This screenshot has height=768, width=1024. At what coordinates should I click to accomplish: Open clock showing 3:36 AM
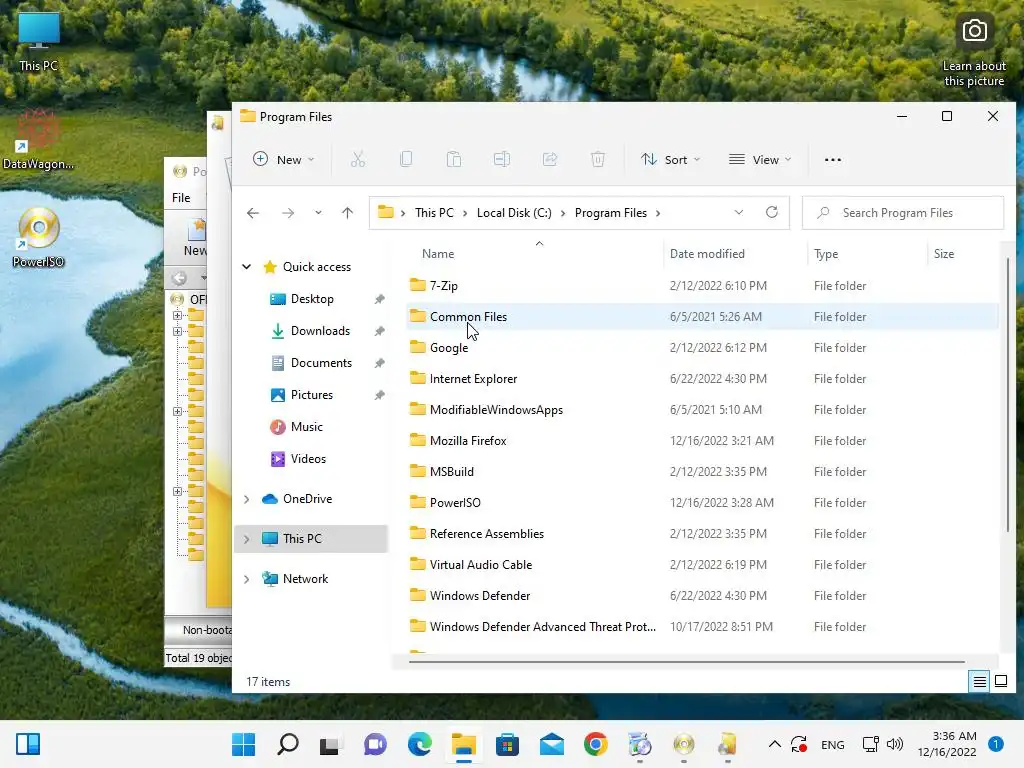[947, 744]
